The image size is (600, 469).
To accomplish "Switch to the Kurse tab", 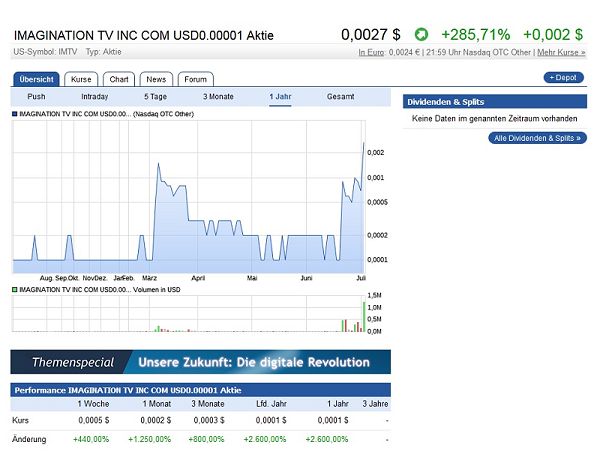I will click(x=80, y=79).
